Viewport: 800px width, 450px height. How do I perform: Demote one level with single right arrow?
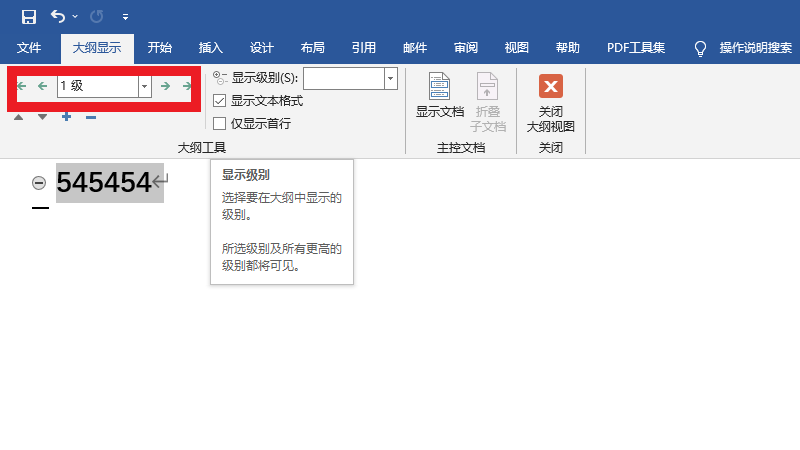(x=165, y=86)
